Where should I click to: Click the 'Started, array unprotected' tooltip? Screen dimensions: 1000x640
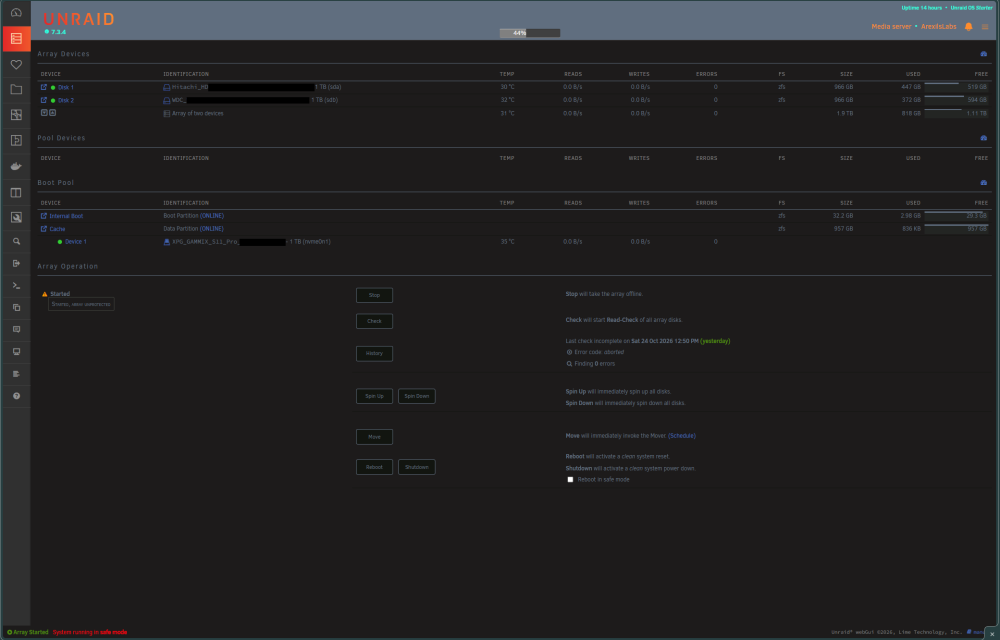coord(82,305)
